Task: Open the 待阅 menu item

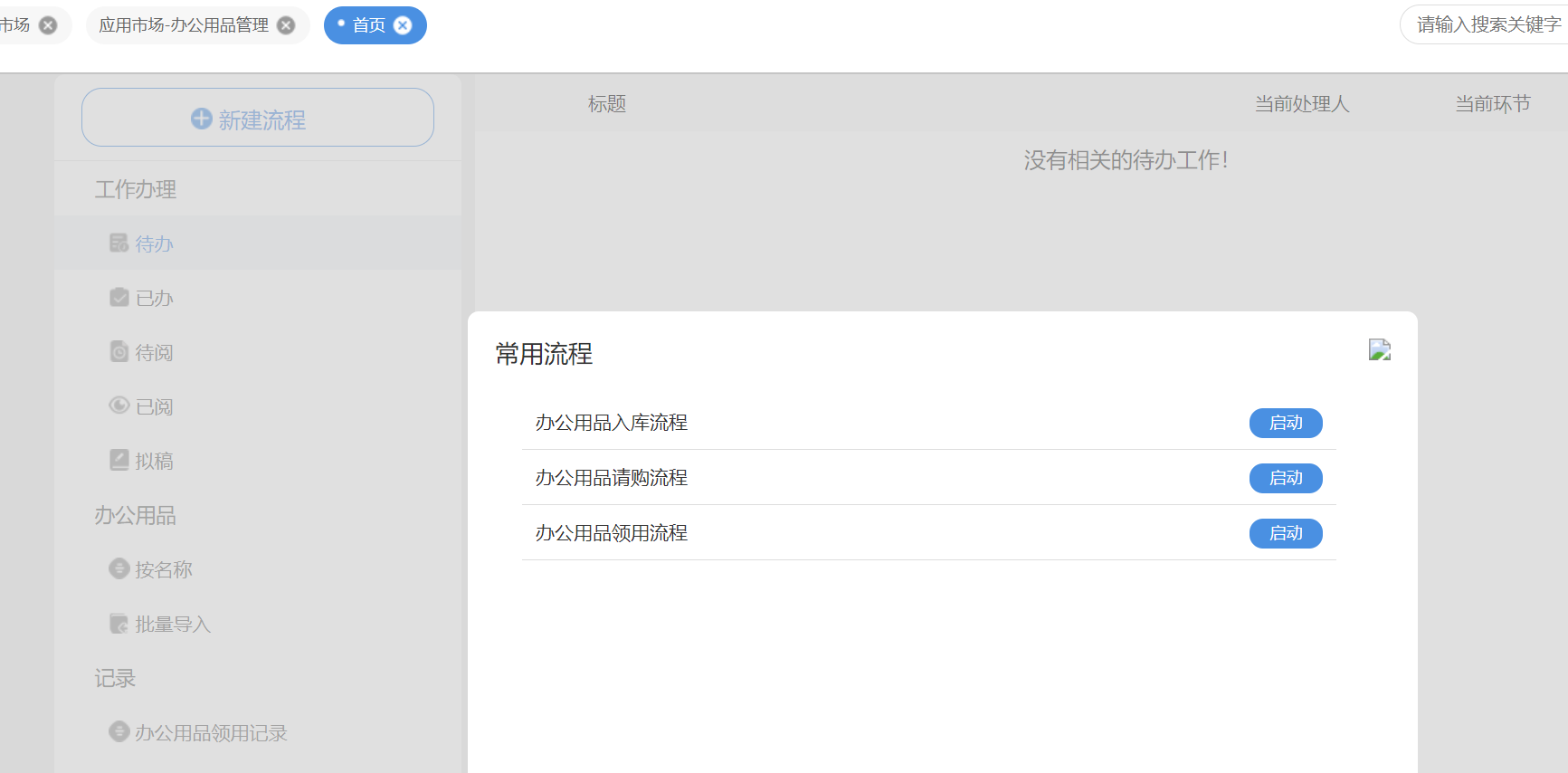Action: coord(258,351)
